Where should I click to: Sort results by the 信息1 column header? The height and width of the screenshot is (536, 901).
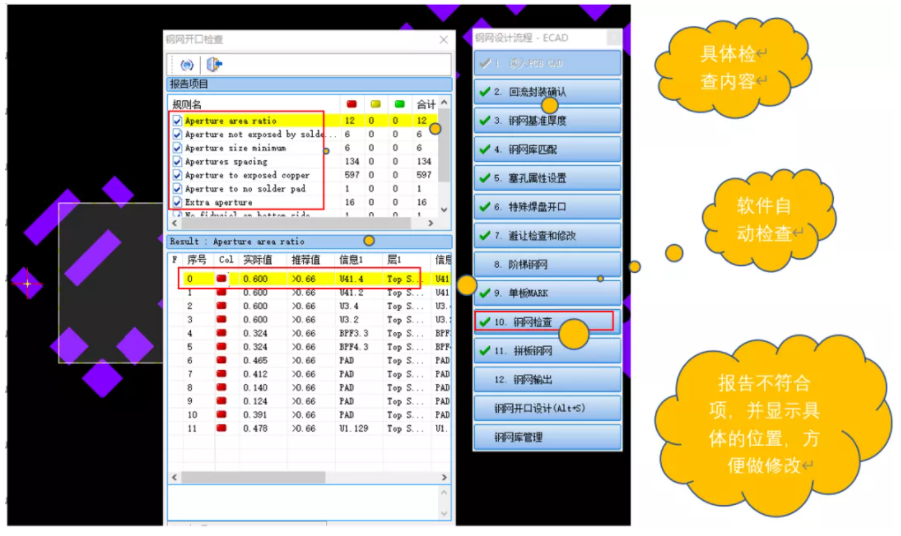[x=351, y=260]
